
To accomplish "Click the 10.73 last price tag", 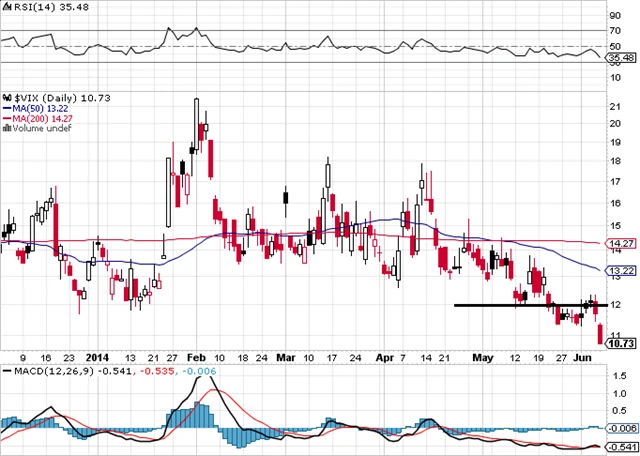I will click(x=622, y=343).
